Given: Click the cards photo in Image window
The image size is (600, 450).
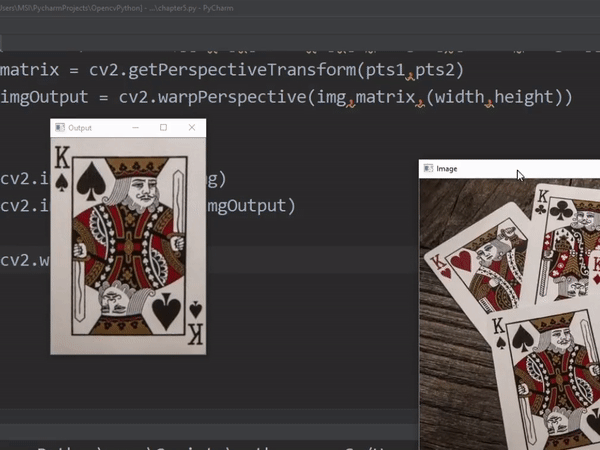Looking at the screenshot, I should (x=510, y=314).
